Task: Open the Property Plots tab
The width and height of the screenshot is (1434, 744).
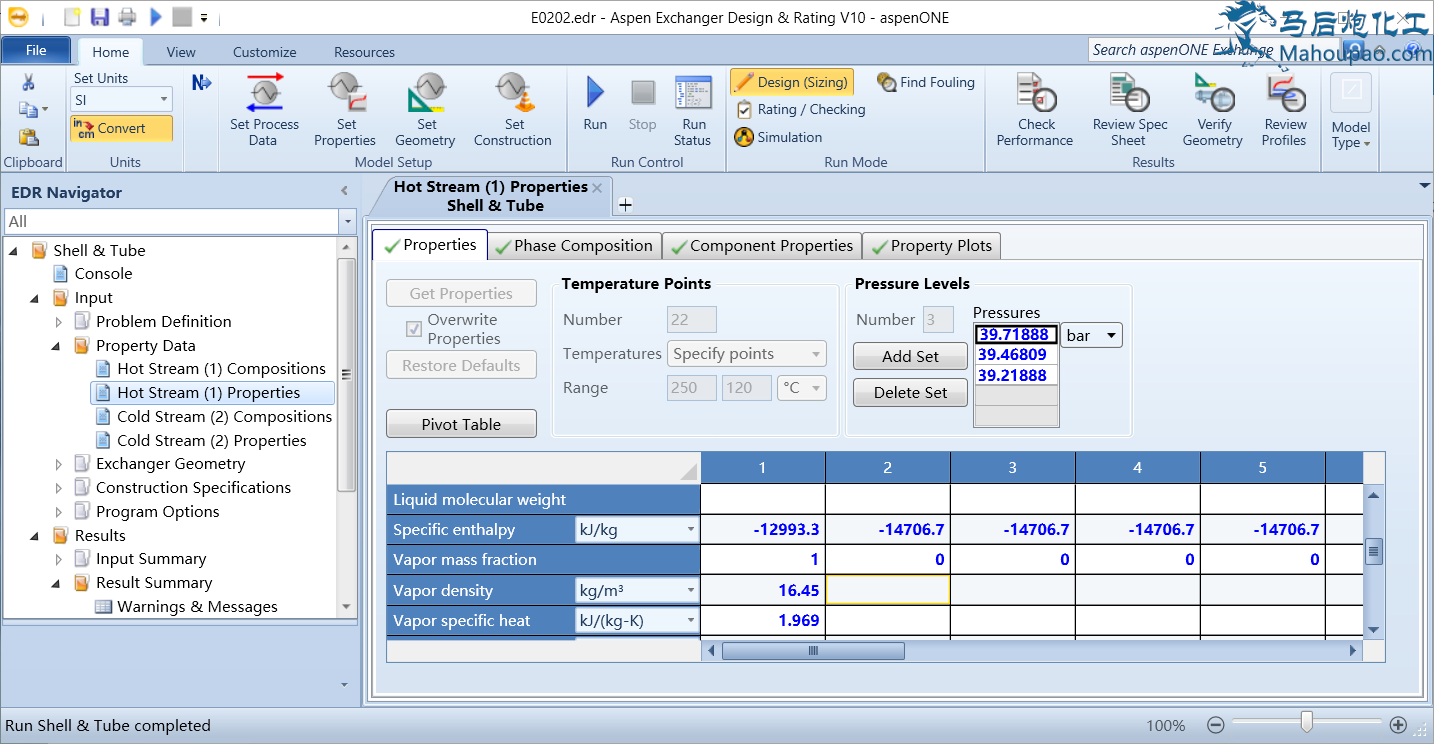Action: (x=932, y=246)
